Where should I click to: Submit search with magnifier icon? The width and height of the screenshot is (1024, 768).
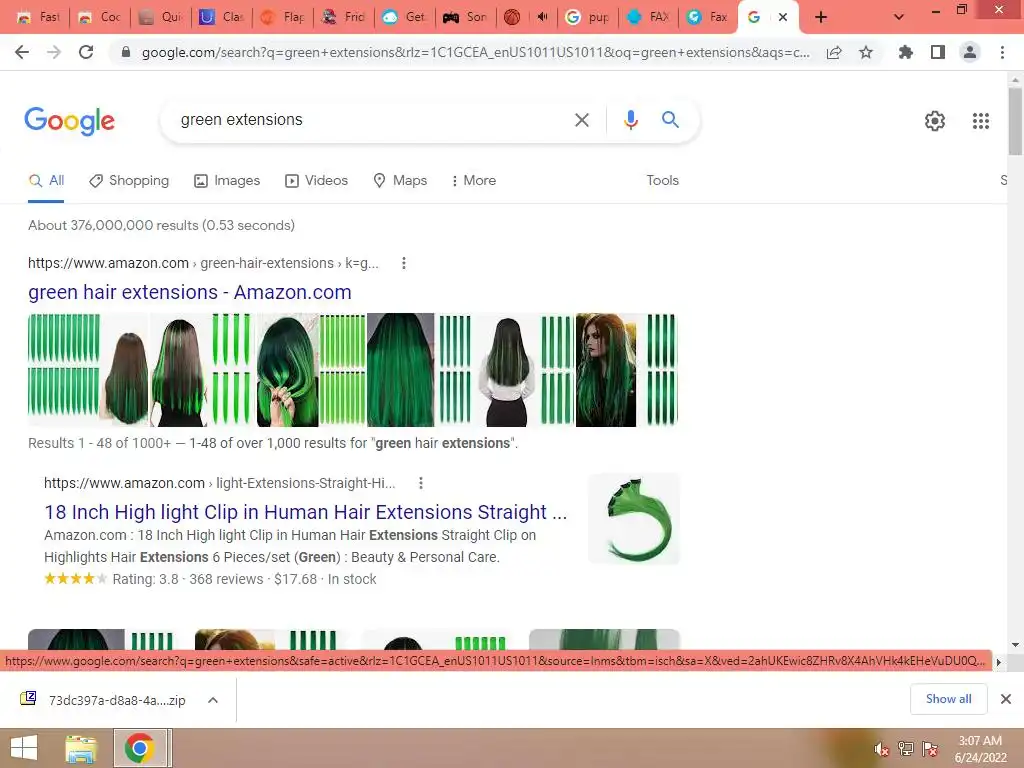pyautogui.click(x=670, y=120)
